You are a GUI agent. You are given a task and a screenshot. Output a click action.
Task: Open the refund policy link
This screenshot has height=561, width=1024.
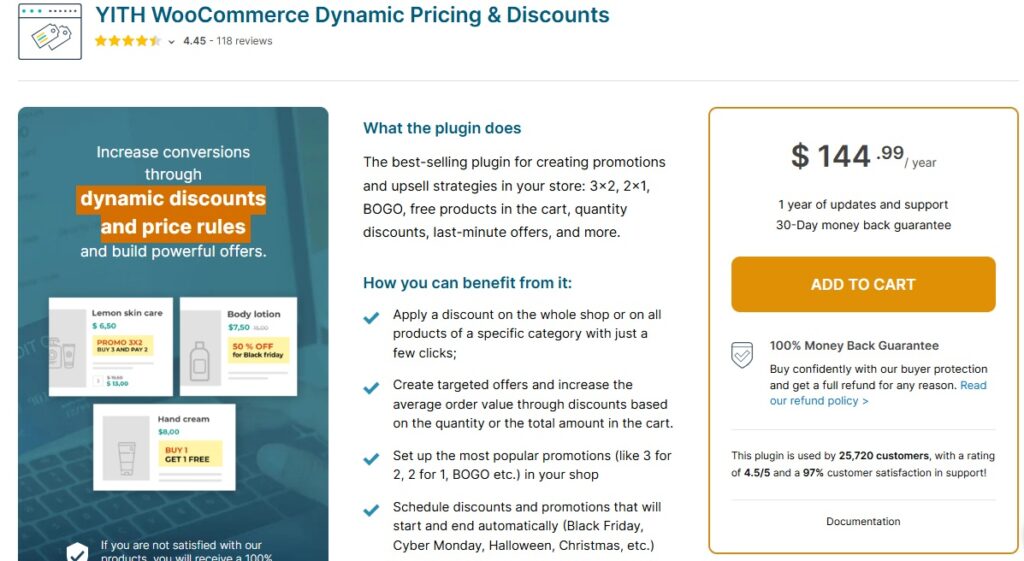coord(878,393)
